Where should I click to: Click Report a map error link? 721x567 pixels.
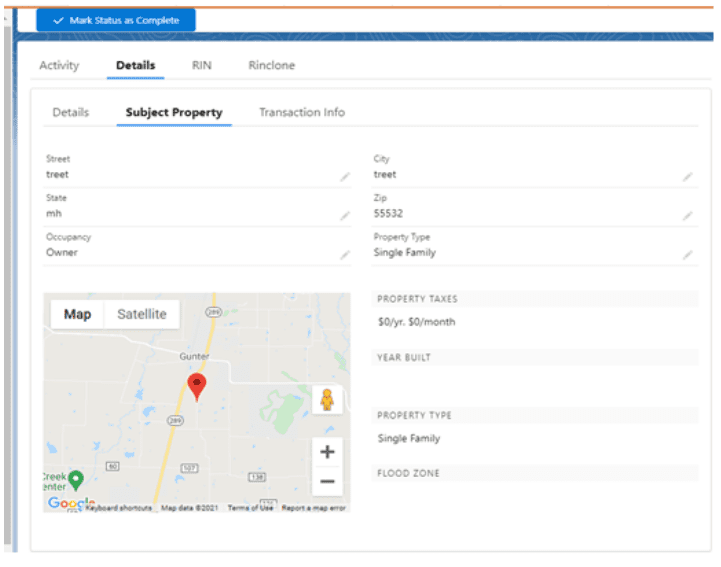(314, 508)
